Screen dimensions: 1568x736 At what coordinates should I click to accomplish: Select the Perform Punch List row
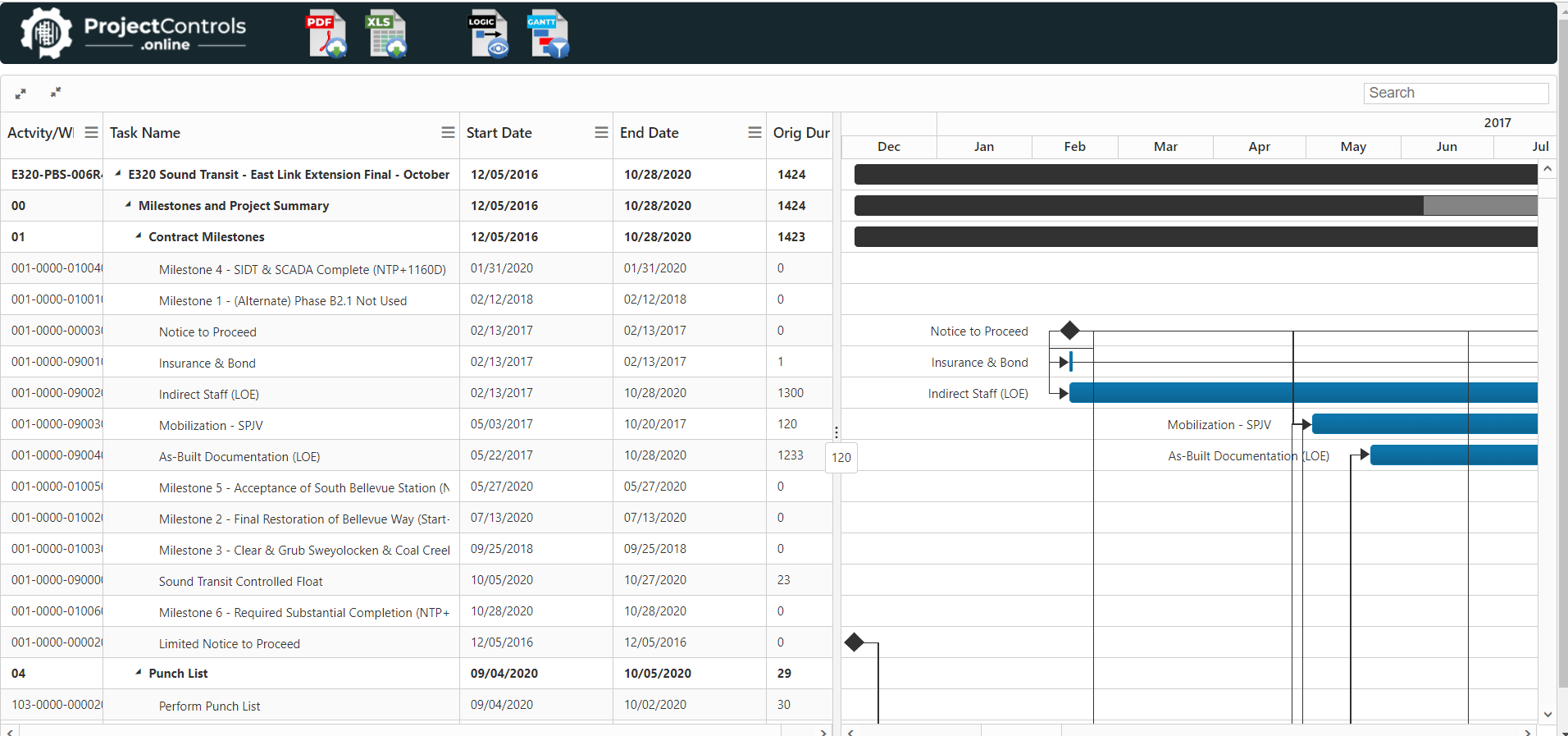point(416,705)
